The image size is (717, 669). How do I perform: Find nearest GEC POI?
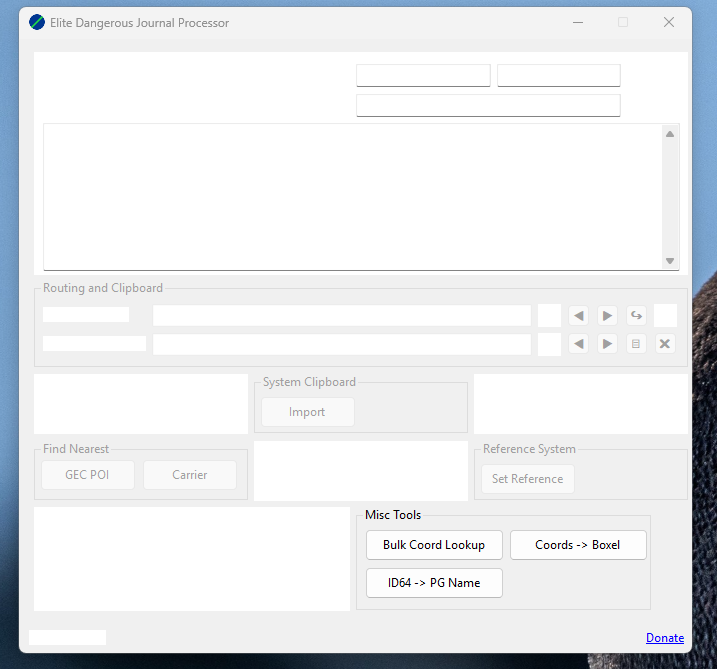coord(88,475)
